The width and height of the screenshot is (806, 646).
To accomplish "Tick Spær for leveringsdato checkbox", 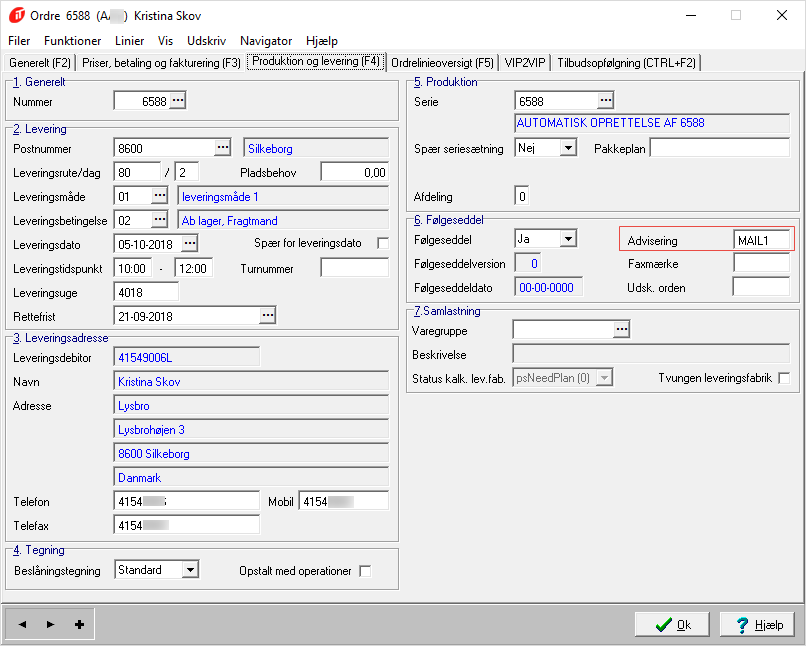I will pos(383,243).
